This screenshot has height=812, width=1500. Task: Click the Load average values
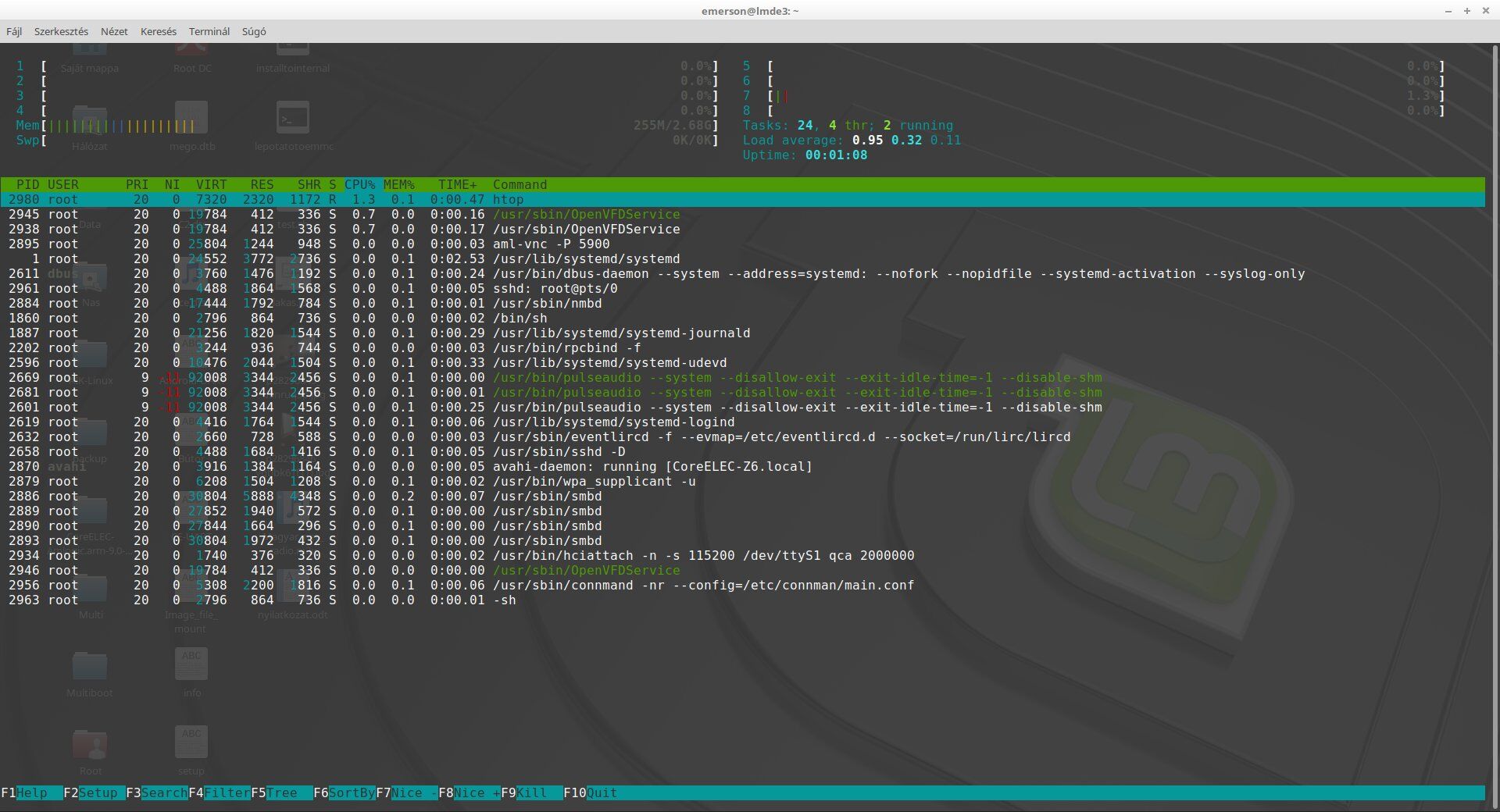[906, 141]
